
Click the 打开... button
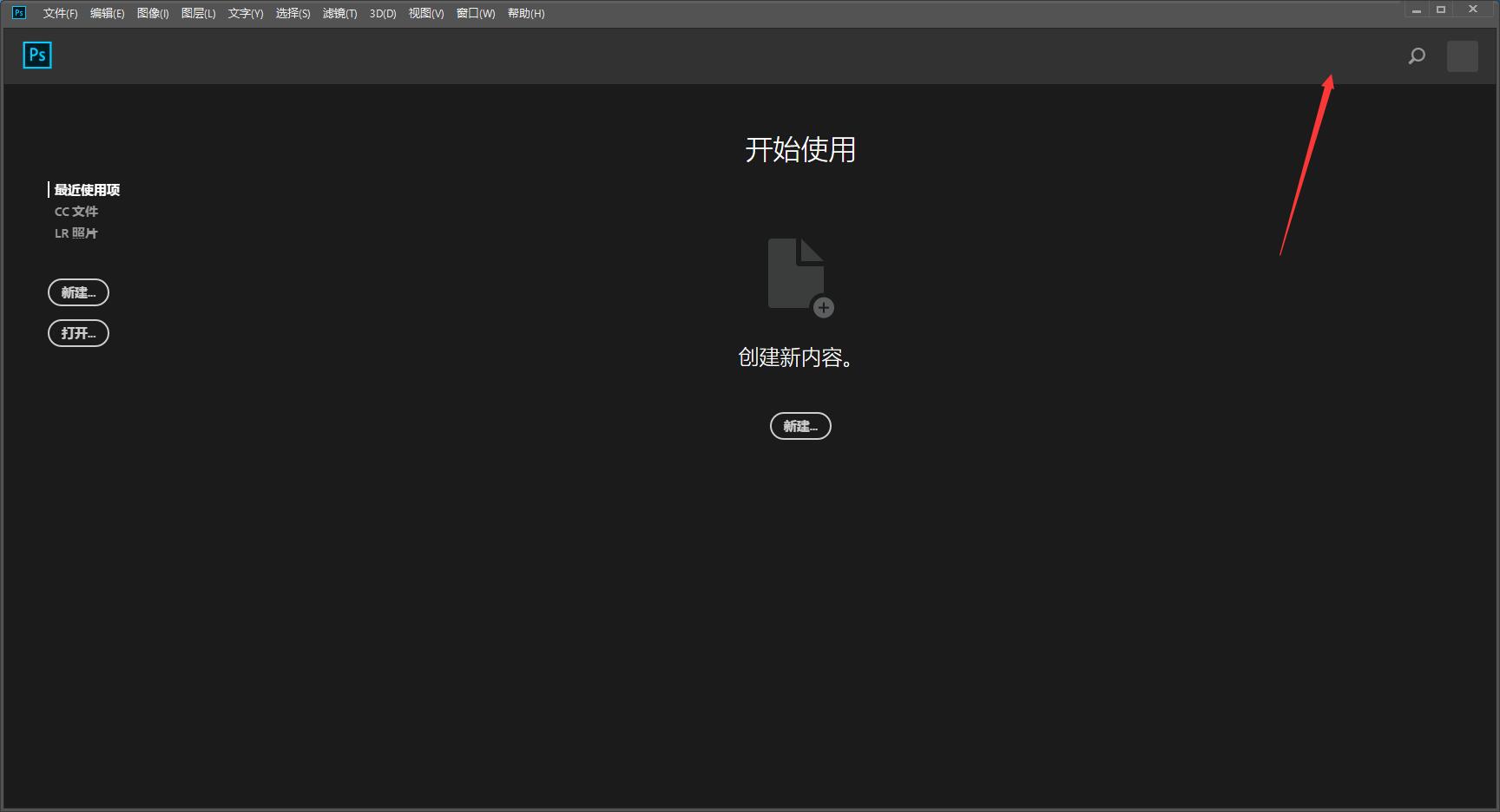78,333
